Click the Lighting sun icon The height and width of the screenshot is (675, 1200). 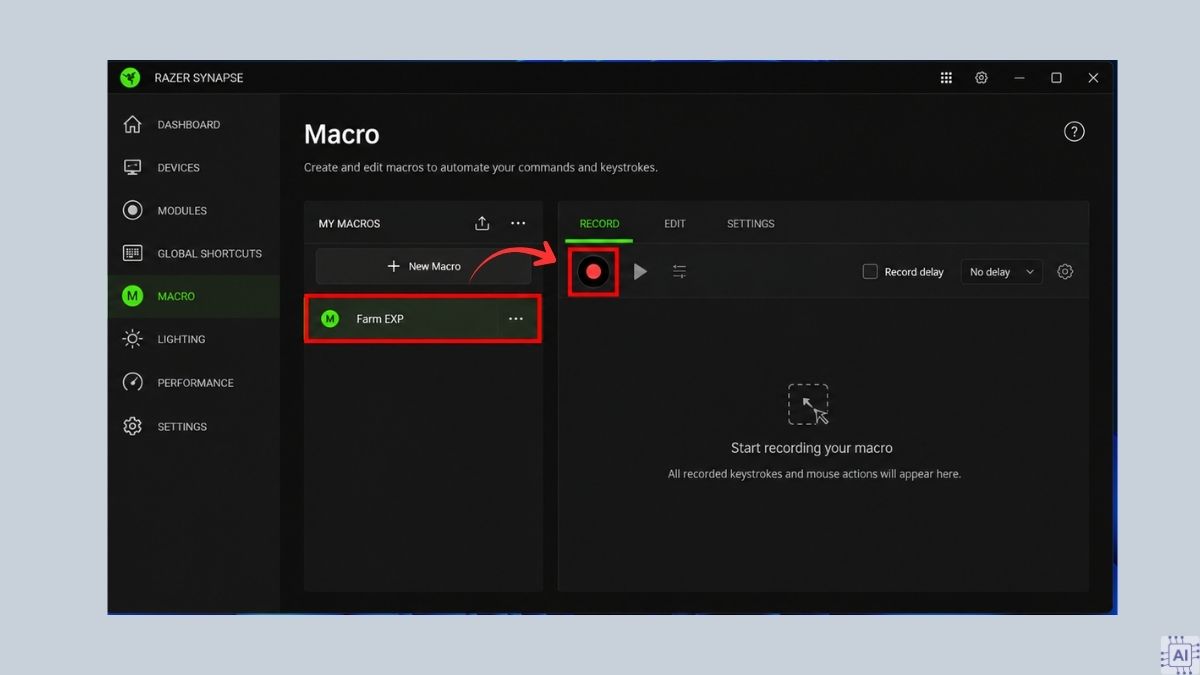click(x=132, y=339)
